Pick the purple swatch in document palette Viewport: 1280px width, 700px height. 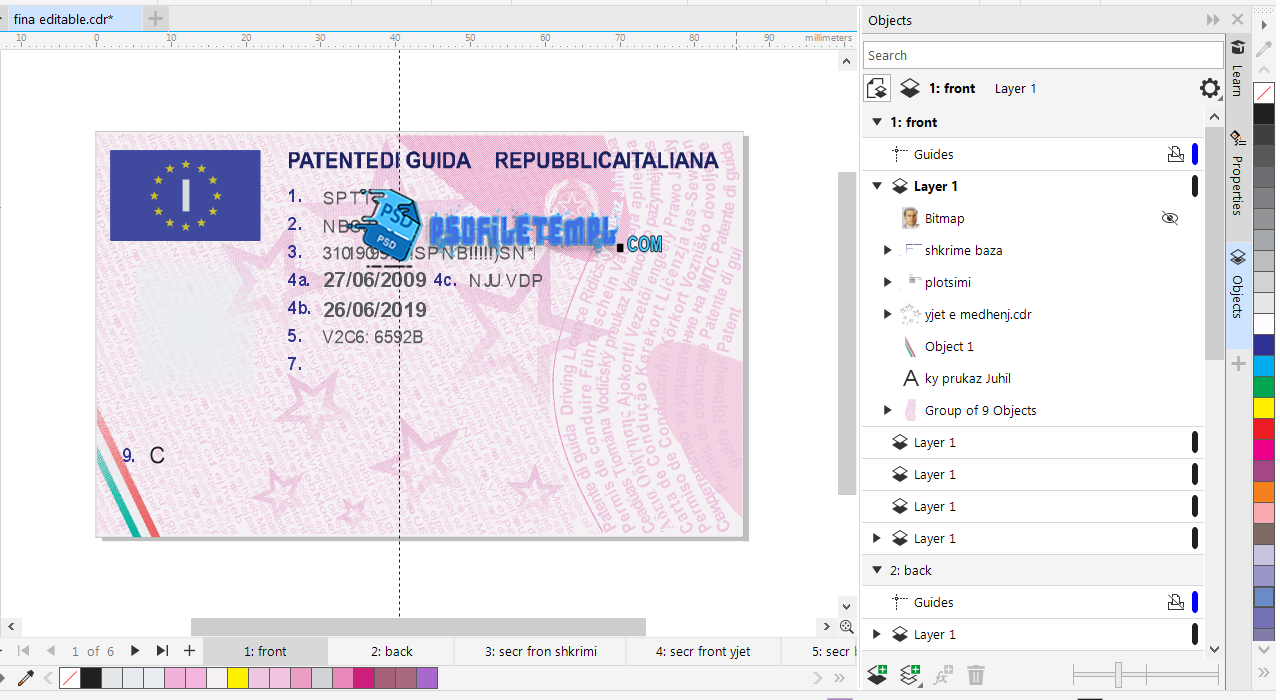427,678
